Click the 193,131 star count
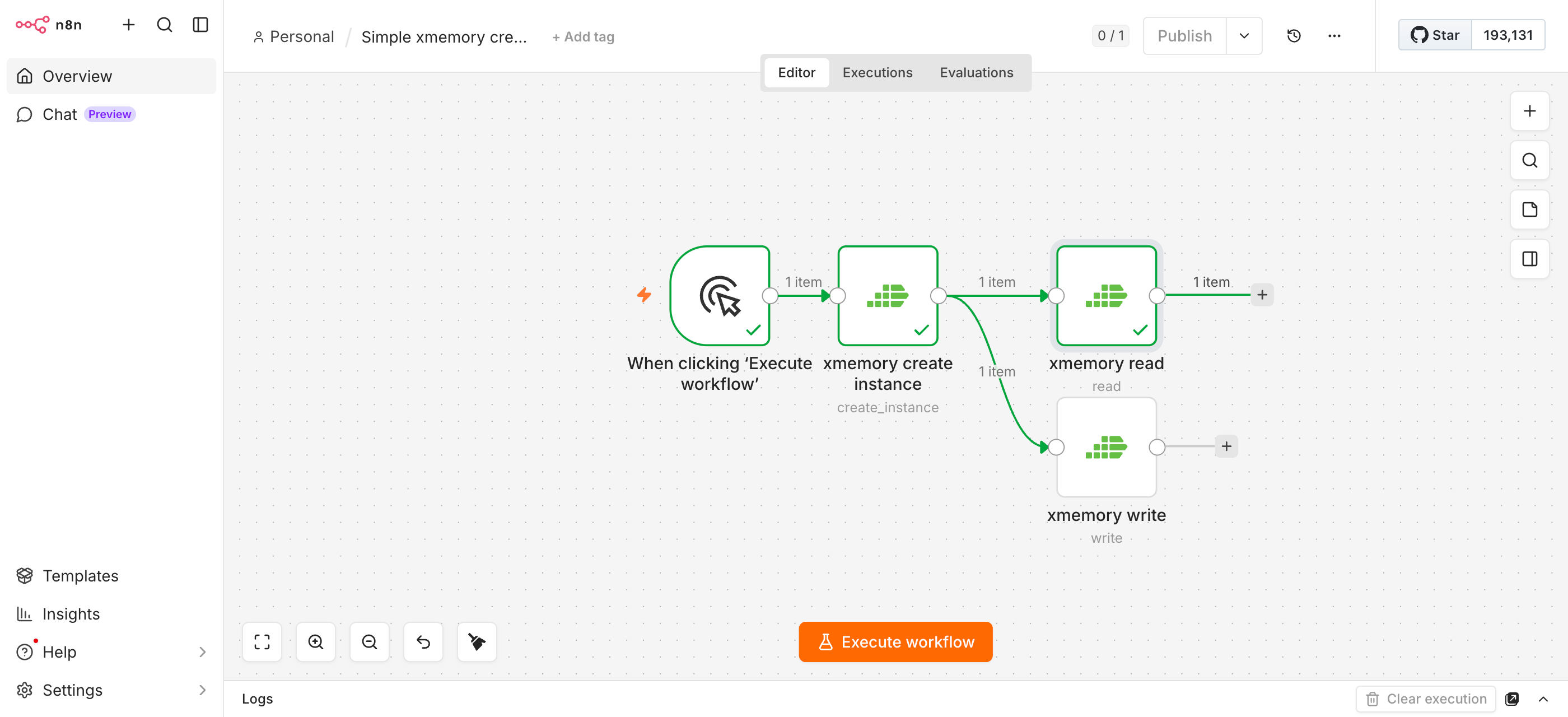Screen dimensions: 1568x717 [1508, 35]
